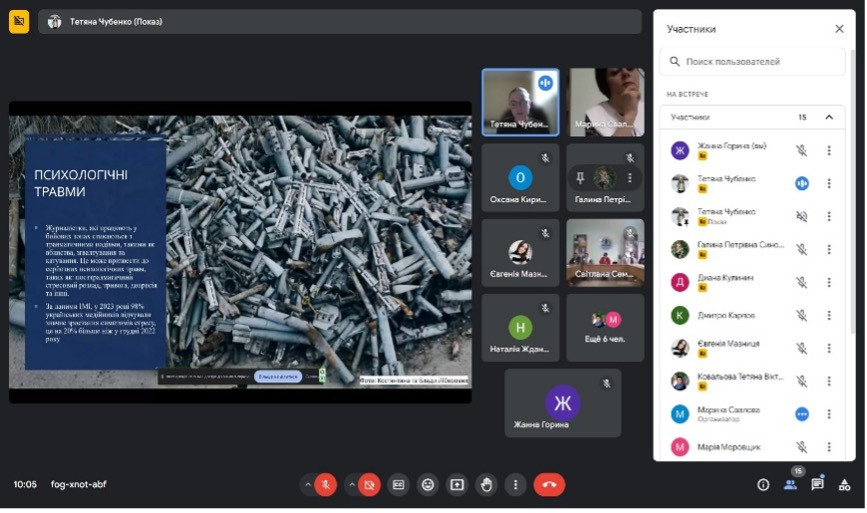
Task: Click Тетяна Чубенко (Показ) presentation bar
Action: (340, 22)
